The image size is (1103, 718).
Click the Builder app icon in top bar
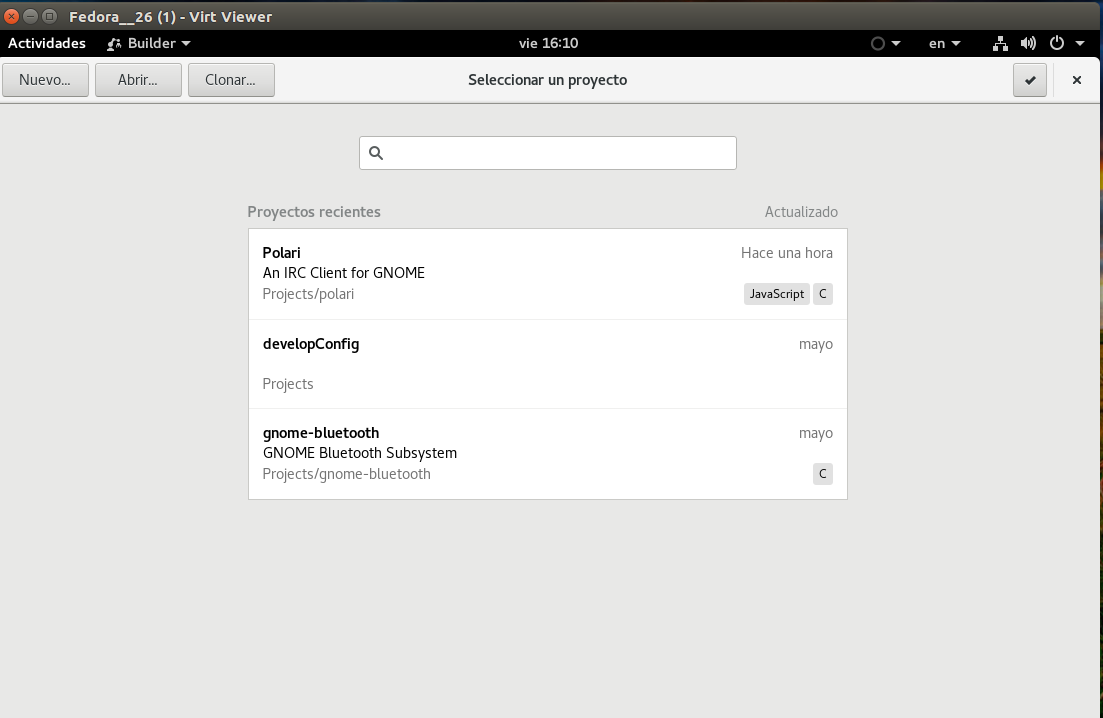coord(114,44)
